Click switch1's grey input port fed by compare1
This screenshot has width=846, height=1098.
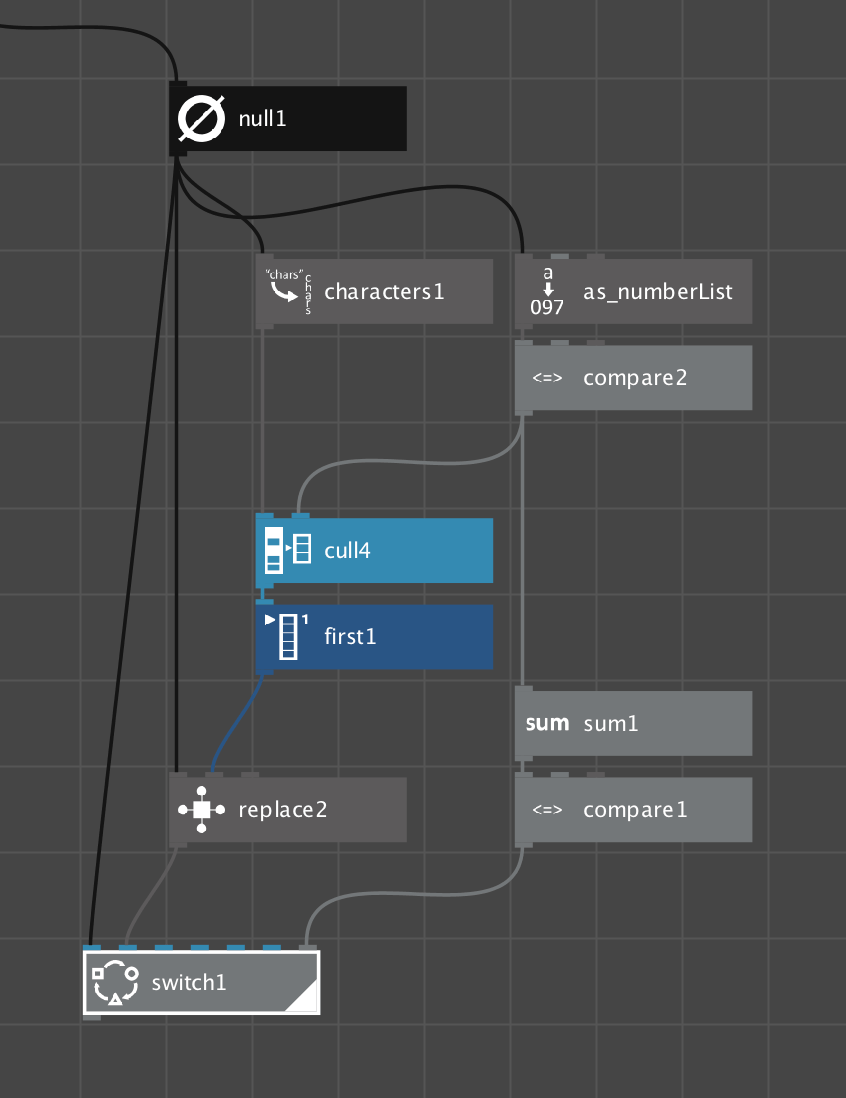[x=307, y=948]
